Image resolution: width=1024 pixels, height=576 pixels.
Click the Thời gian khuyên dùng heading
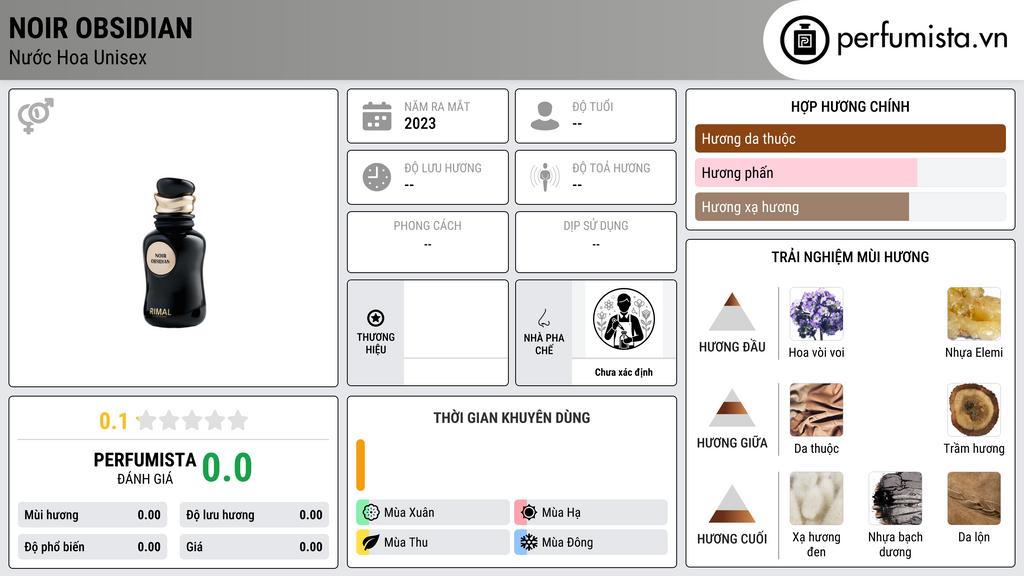[512, 418]
